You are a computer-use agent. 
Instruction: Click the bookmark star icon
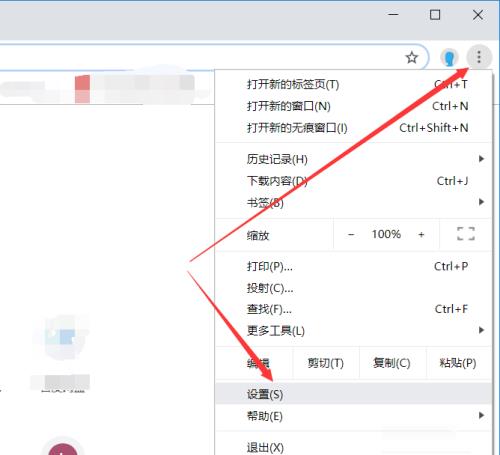412,58
